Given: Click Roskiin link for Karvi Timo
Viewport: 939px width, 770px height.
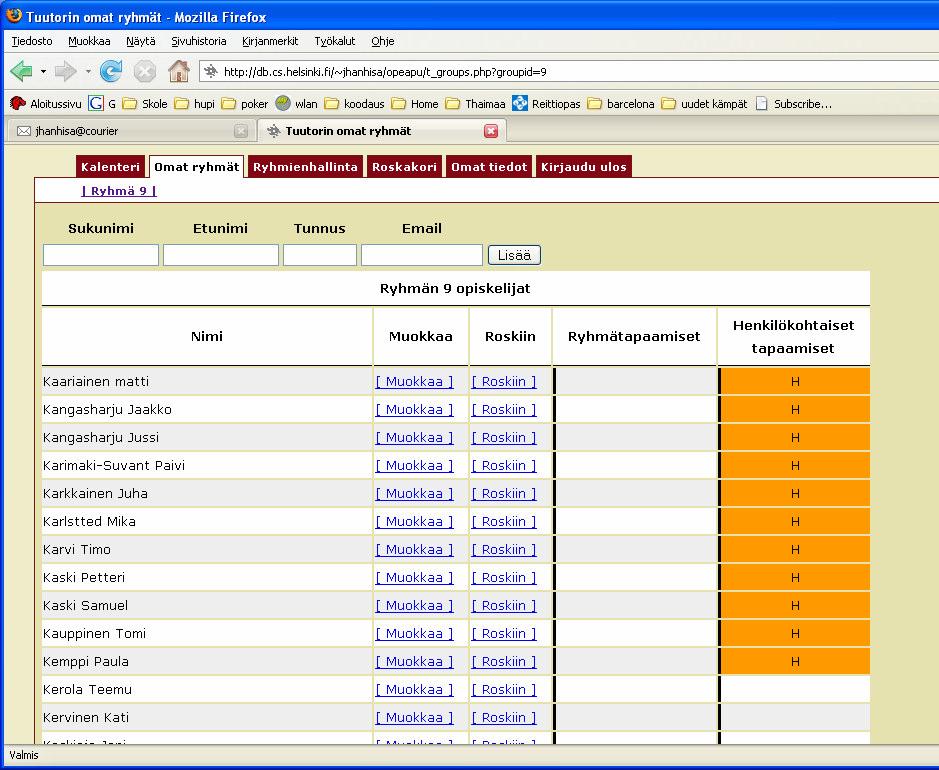Looking at the screenshot, I should pyautogui.click(x=504, y=550).
